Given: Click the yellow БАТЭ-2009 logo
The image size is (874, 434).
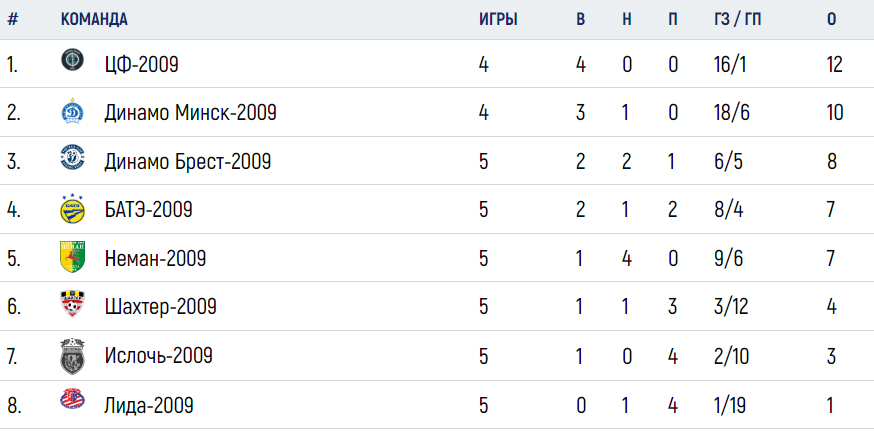Looking at the screenshot, I should (72, 209).
